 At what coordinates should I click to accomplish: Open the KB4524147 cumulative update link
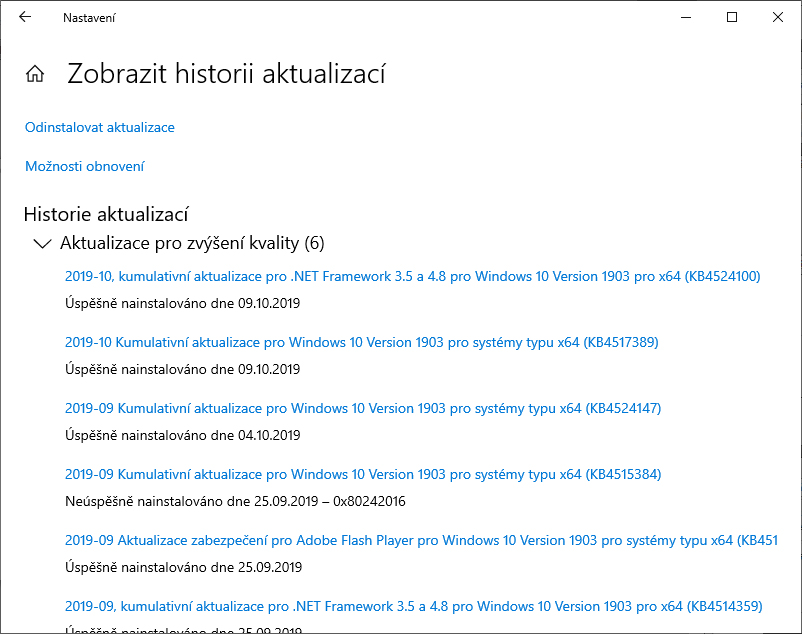coord(363,408)
